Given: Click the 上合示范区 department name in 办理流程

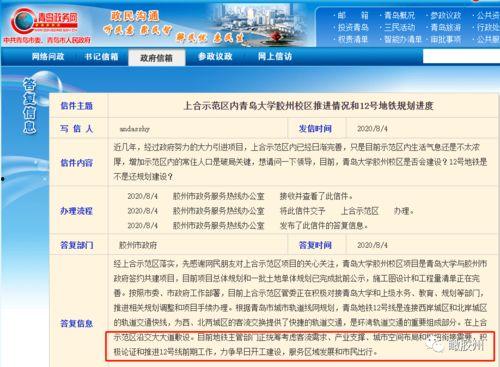Looking at the screenshot, I should click(x=360, y=211).
